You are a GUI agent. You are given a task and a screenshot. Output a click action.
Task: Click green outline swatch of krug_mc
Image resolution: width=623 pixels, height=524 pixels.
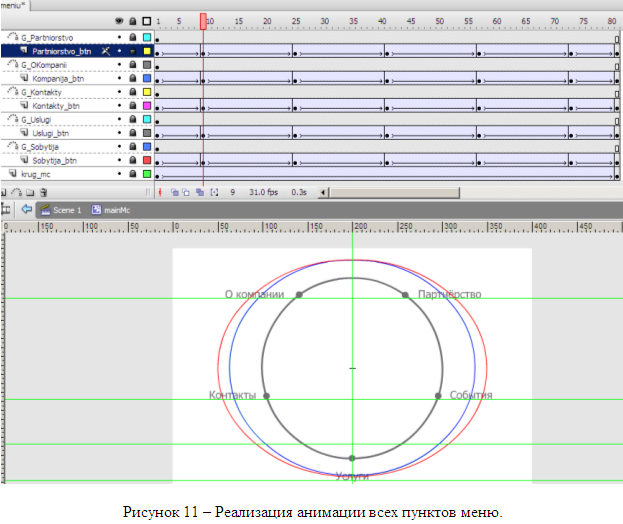147,174
